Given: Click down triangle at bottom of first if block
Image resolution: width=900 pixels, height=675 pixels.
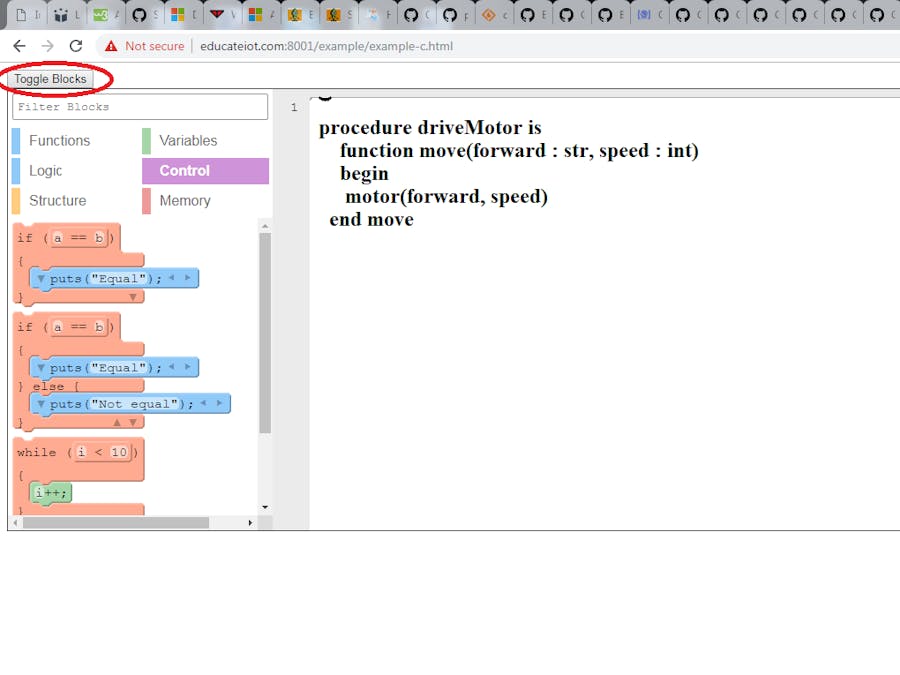Looking at the screenshot, I should [133, 297].
